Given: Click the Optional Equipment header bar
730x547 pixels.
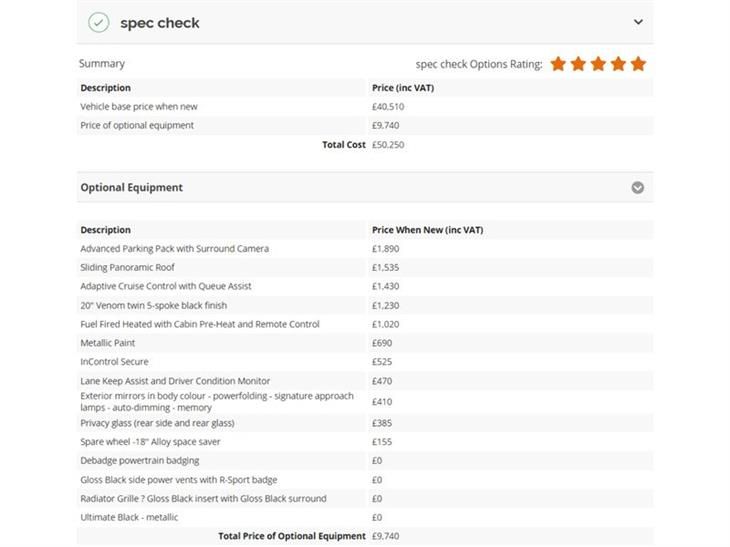Looking at the screenshot, I should tap(365, 188).
